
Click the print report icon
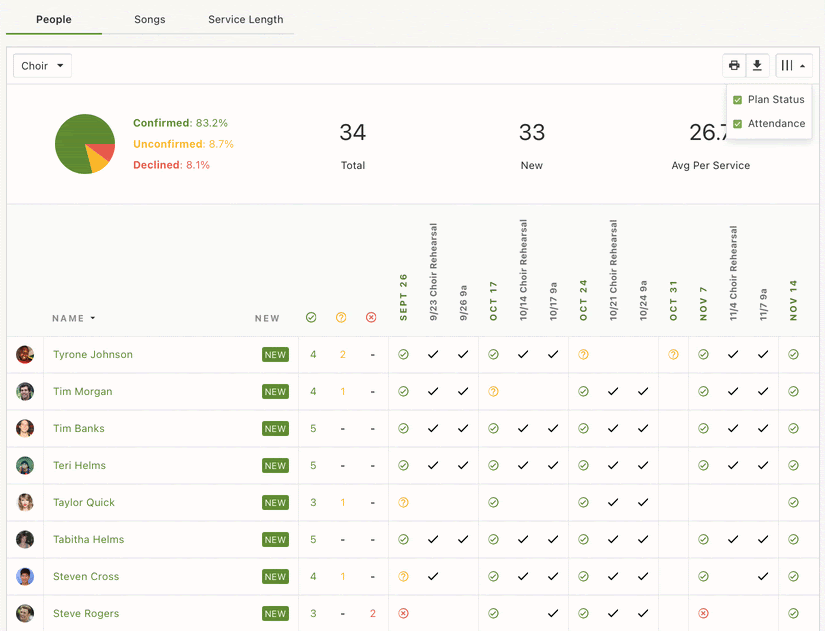(734, 66)
